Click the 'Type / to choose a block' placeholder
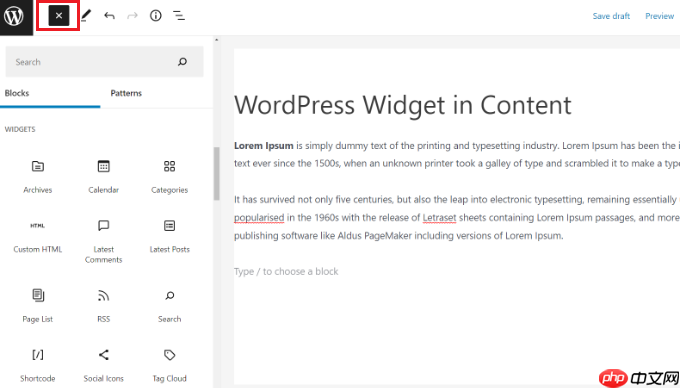The width and height of the screenshot is (680, 388). click(x=286, y=271)
